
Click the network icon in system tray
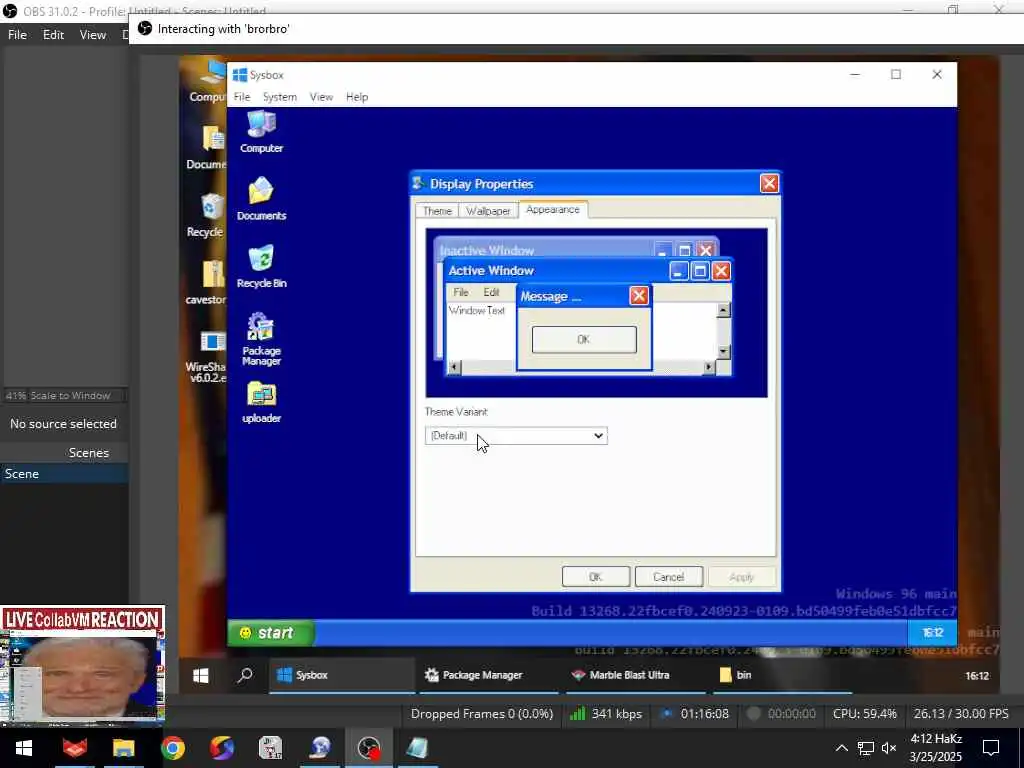[866, 748]
